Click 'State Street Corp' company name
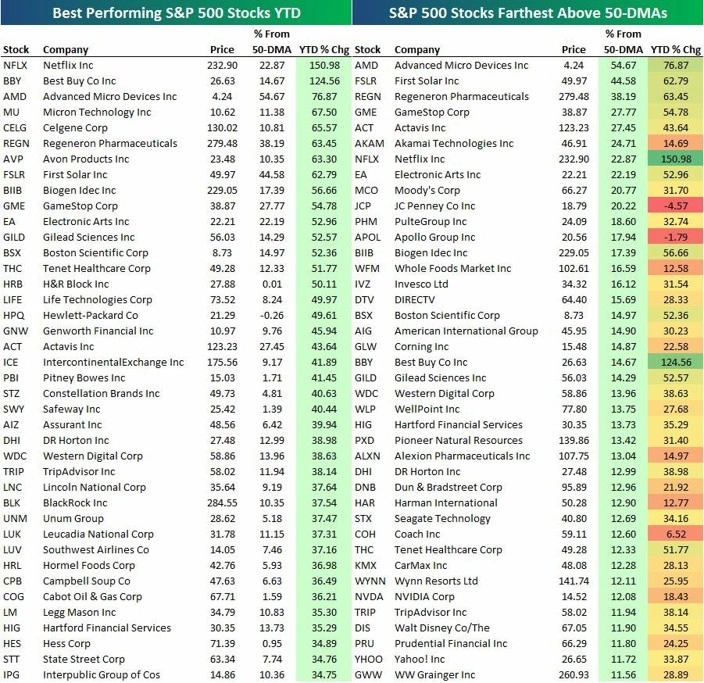This screenshot has width=704, height=683. point(84,659)
